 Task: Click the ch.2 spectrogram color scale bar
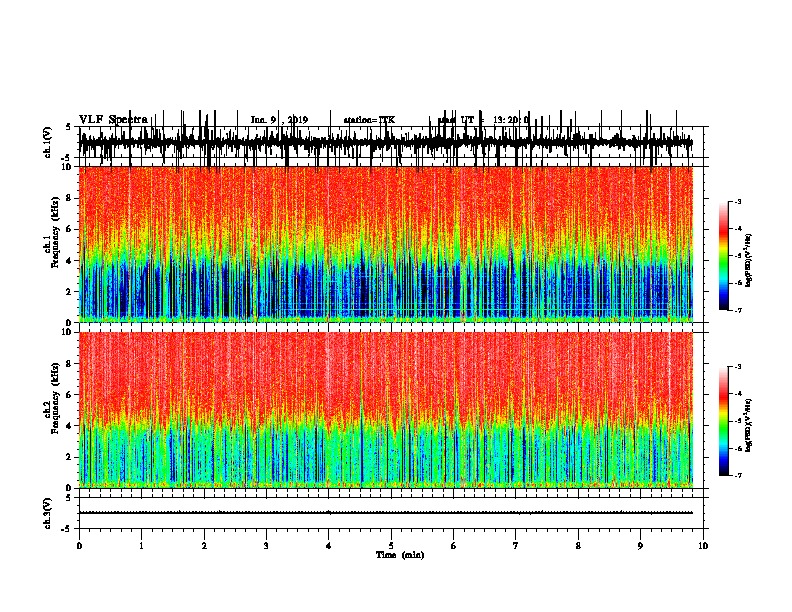[x=723, y=421]
